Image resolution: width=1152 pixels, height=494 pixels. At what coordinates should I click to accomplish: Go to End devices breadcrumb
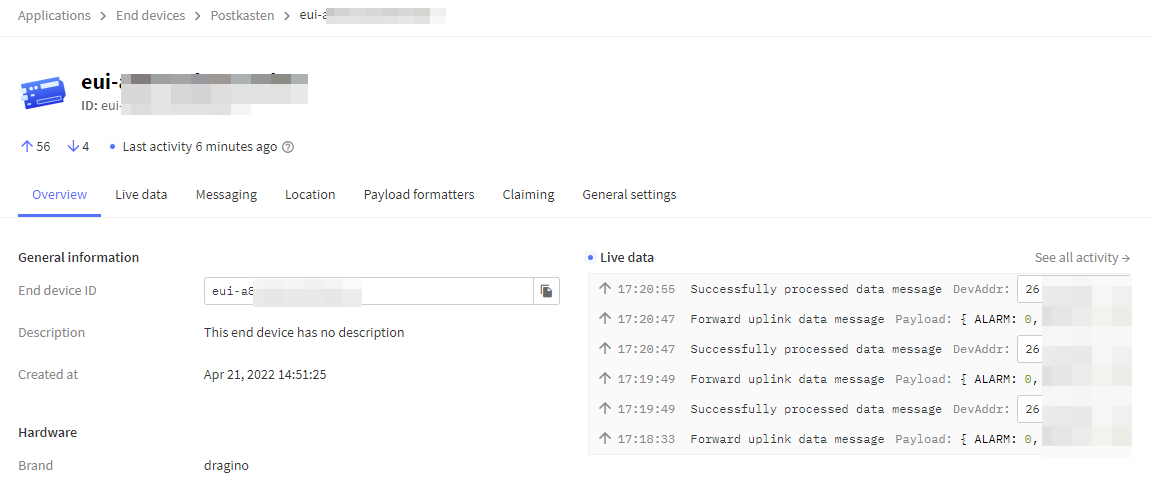tap(151, 15)
